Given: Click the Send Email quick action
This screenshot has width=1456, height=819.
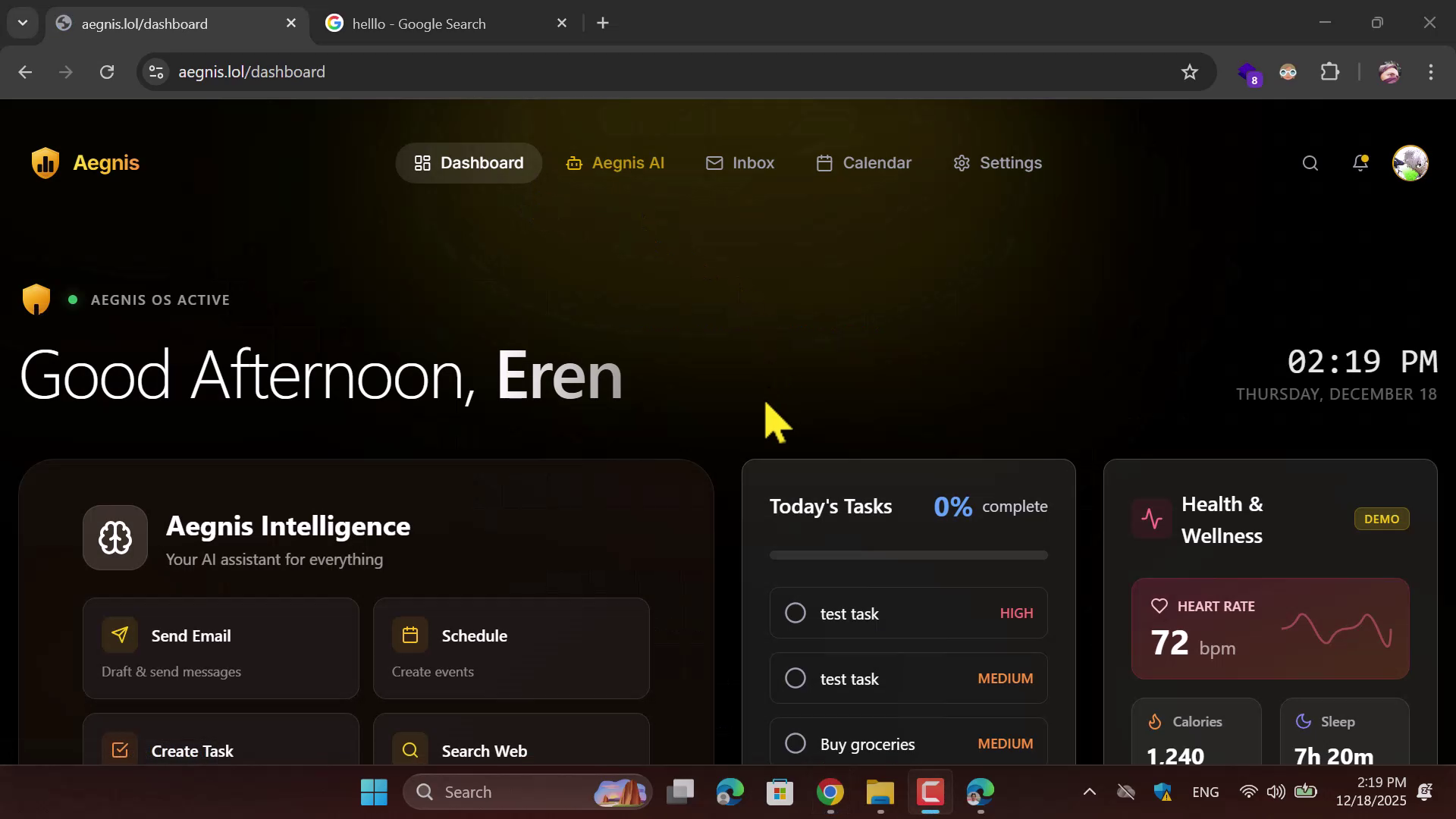Looking at the screenshot, I should pyautogui.click(x=220, y=648).
